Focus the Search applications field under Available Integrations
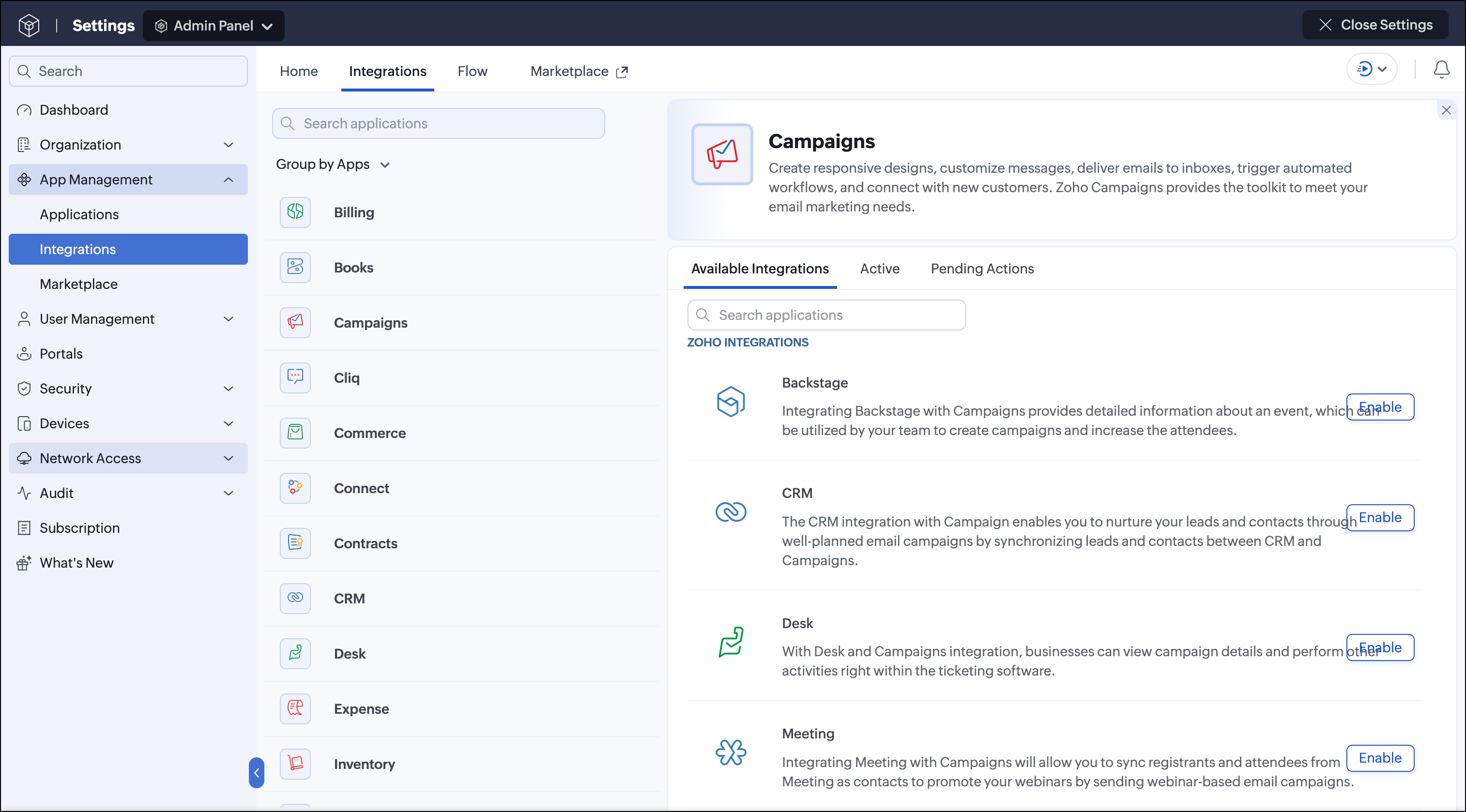The width and height of the screenshot is (1466, 812). pos(826,315)
